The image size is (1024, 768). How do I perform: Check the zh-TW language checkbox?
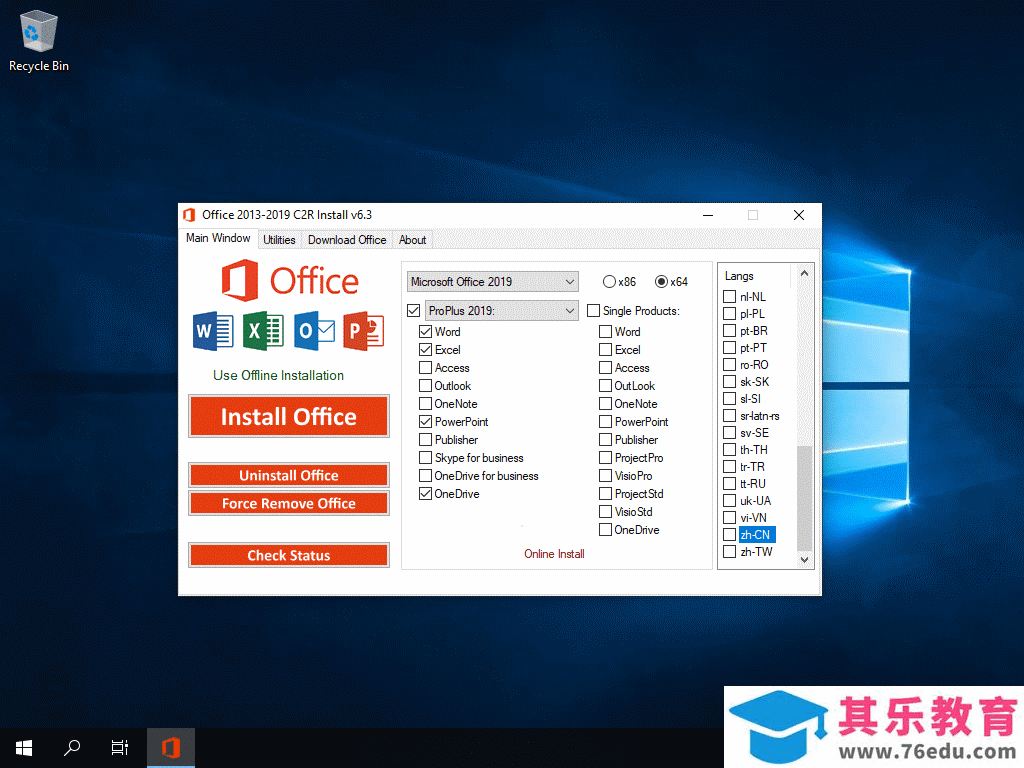click(x=729, y=551)
